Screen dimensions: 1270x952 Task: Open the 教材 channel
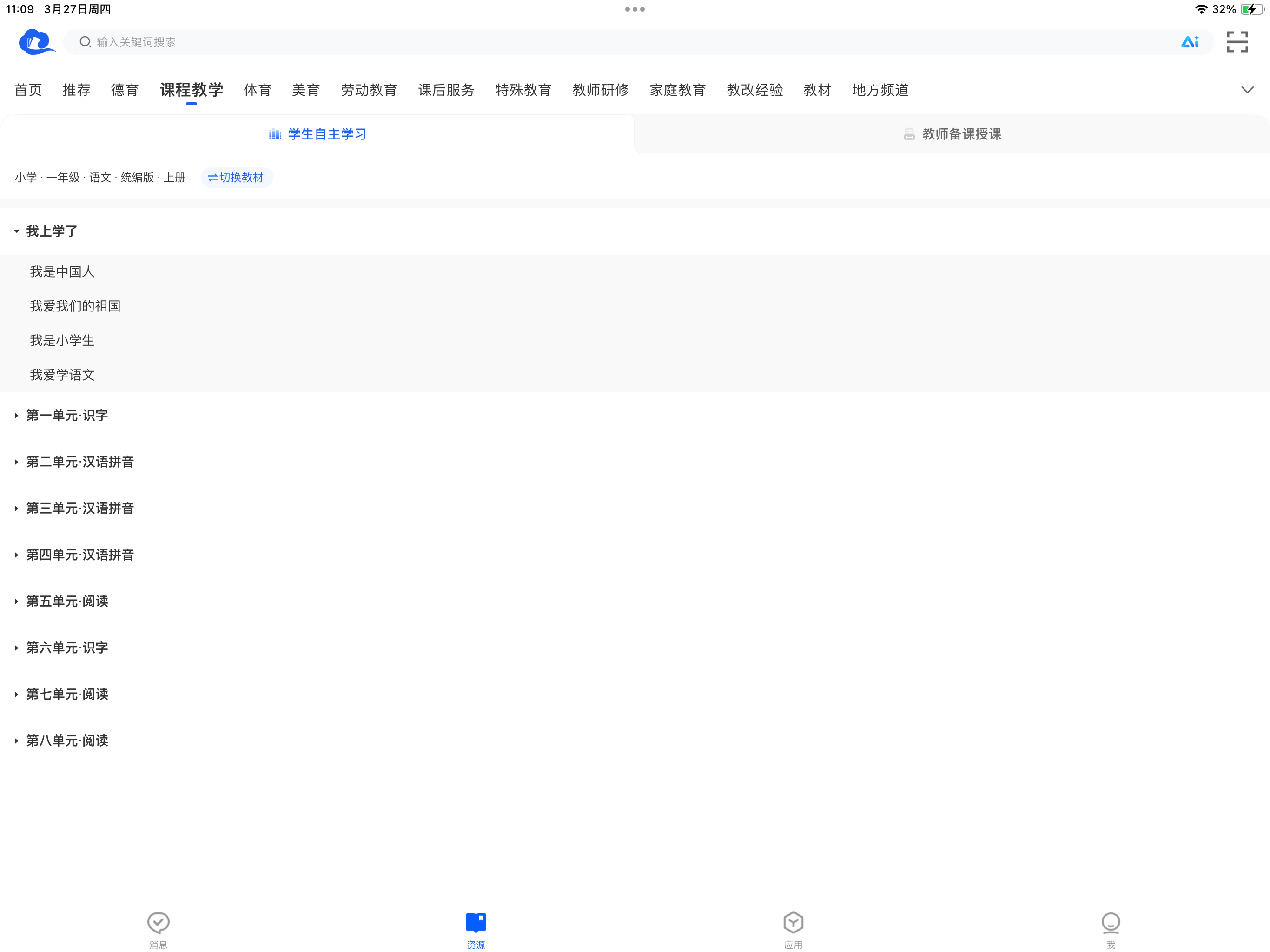click(817, 90)
